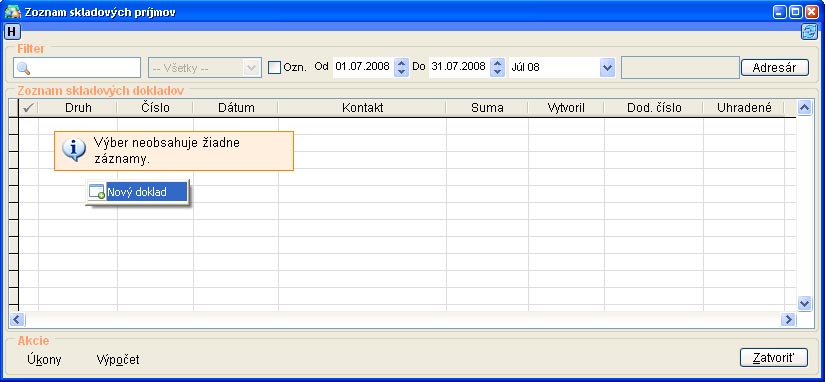Click the magnifier search field icon
This screenshot has width=825, height=382.
click(x=24, y=68)
